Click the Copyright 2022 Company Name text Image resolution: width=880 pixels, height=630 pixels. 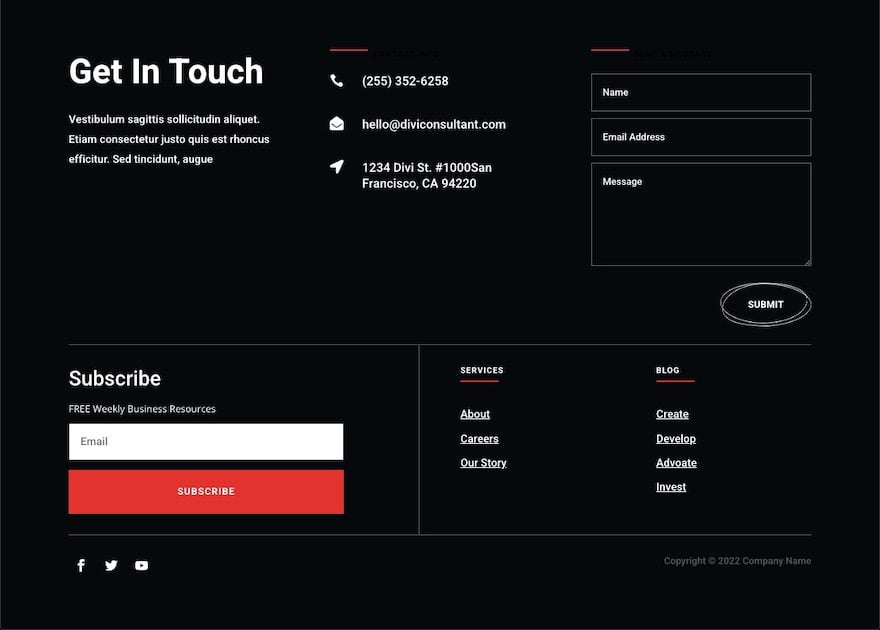pyautogui.click(x=737, y=560)
